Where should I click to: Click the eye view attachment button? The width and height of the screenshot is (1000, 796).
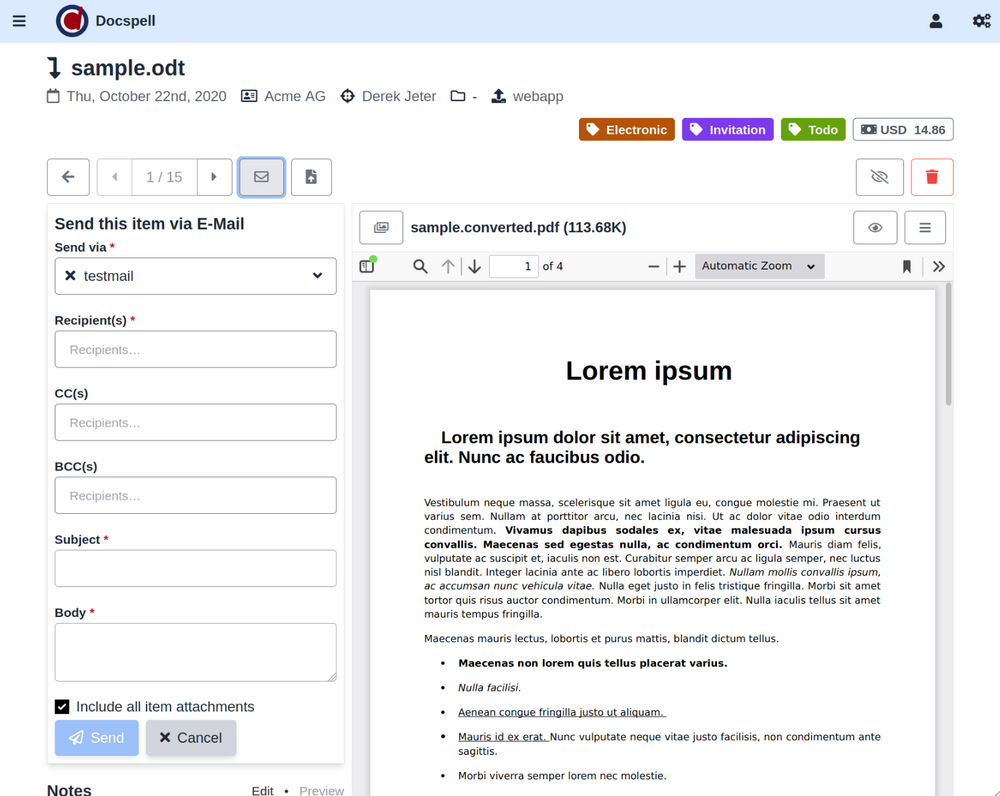click(x=875, y=228)
